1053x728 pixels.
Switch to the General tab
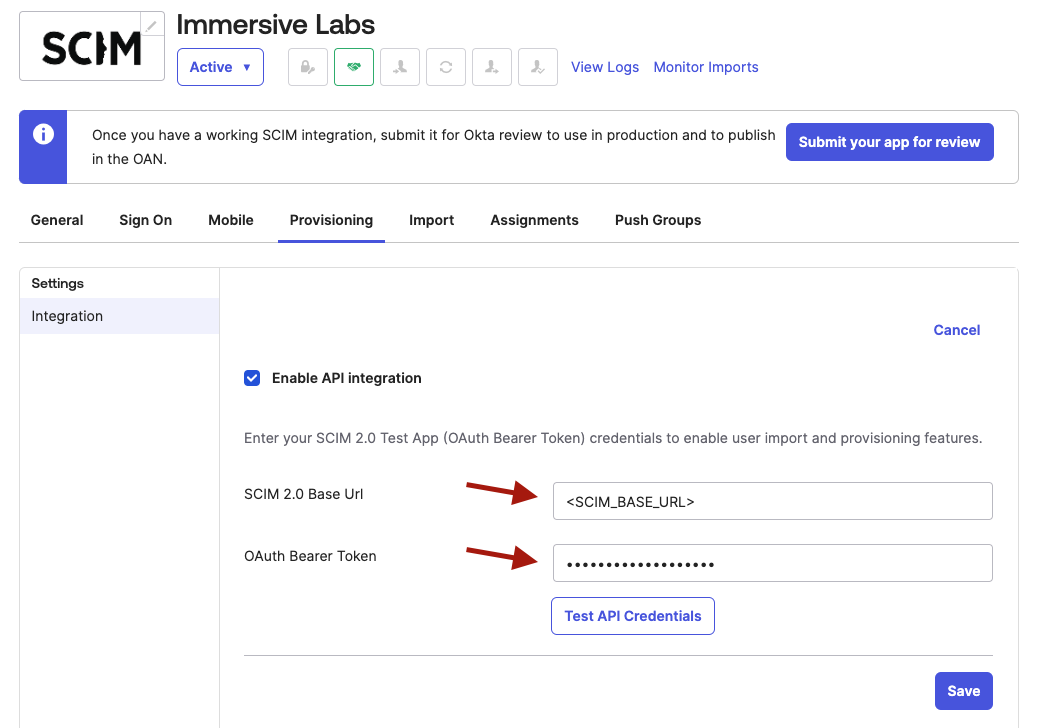(x=57, y=220)
